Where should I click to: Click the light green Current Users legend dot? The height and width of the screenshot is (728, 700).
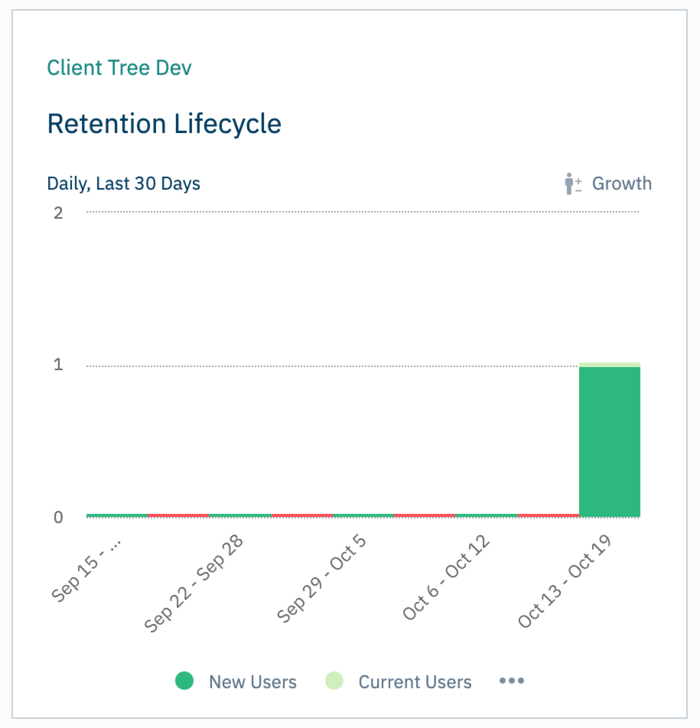[334, 681]
